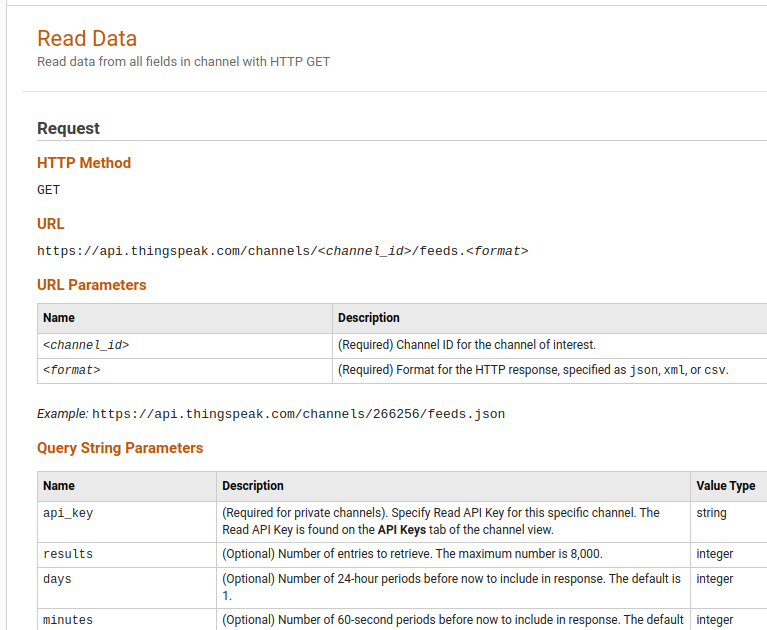
Task: Click the days parameter name cell
Action: (x=57, y=579)
